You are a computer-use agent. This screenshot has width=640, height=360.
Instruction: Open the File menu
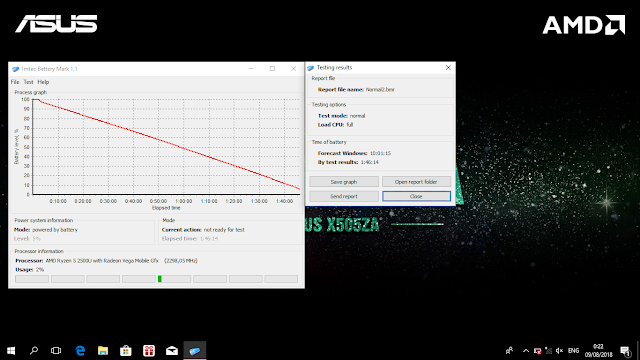(15, 82)
